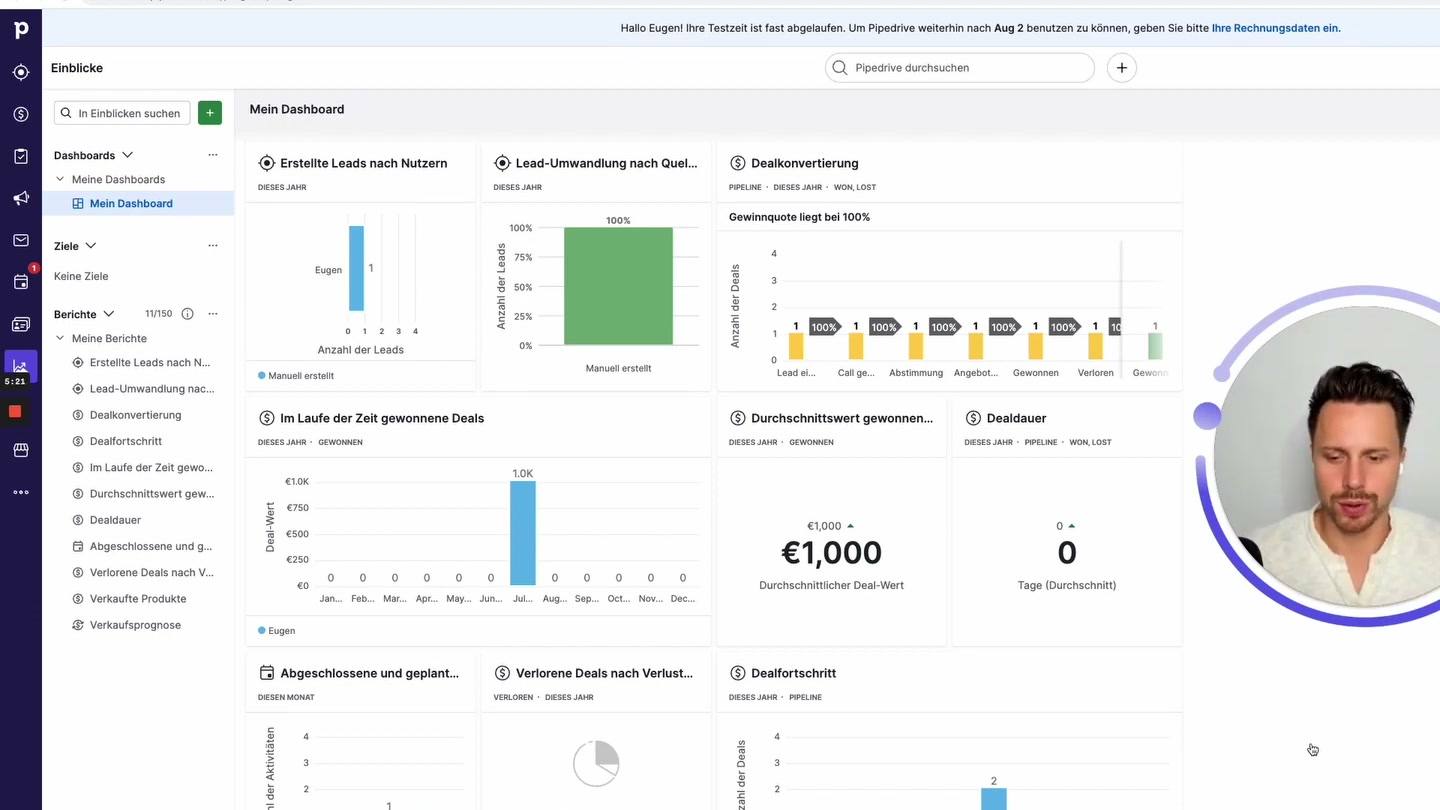
Task: Select the Contacts icon in the left navbar
Action: click(x=21, y=324)
